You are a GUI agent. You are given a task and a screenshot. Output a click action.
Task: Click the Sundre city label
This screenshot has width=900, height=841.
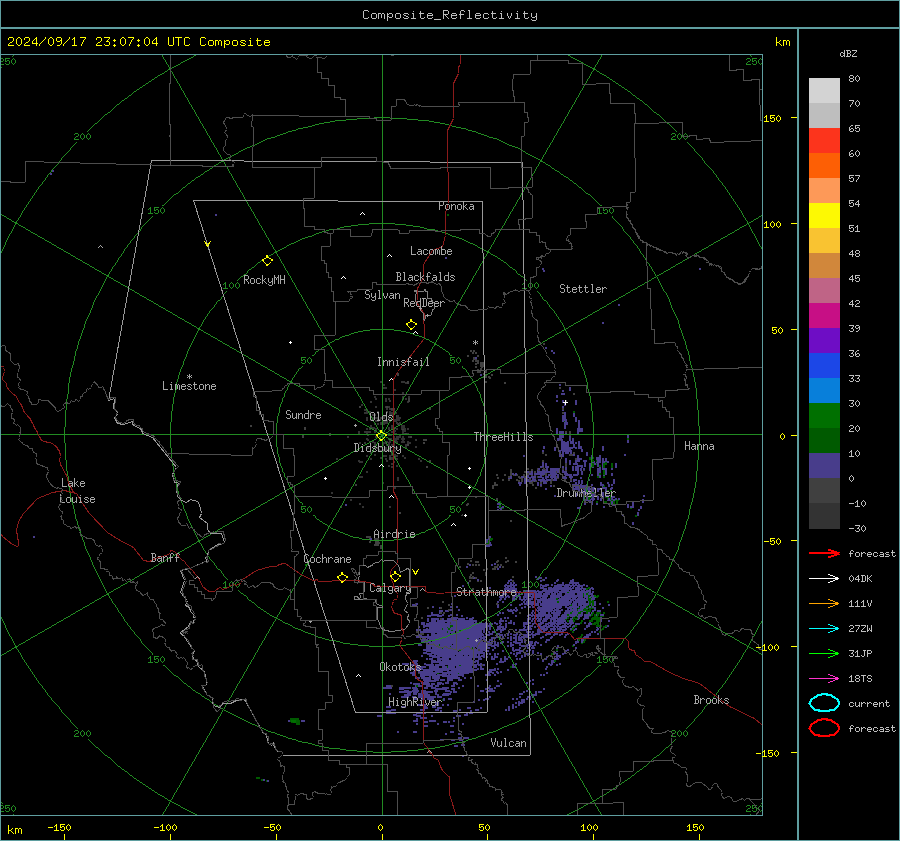click(303, 414)
